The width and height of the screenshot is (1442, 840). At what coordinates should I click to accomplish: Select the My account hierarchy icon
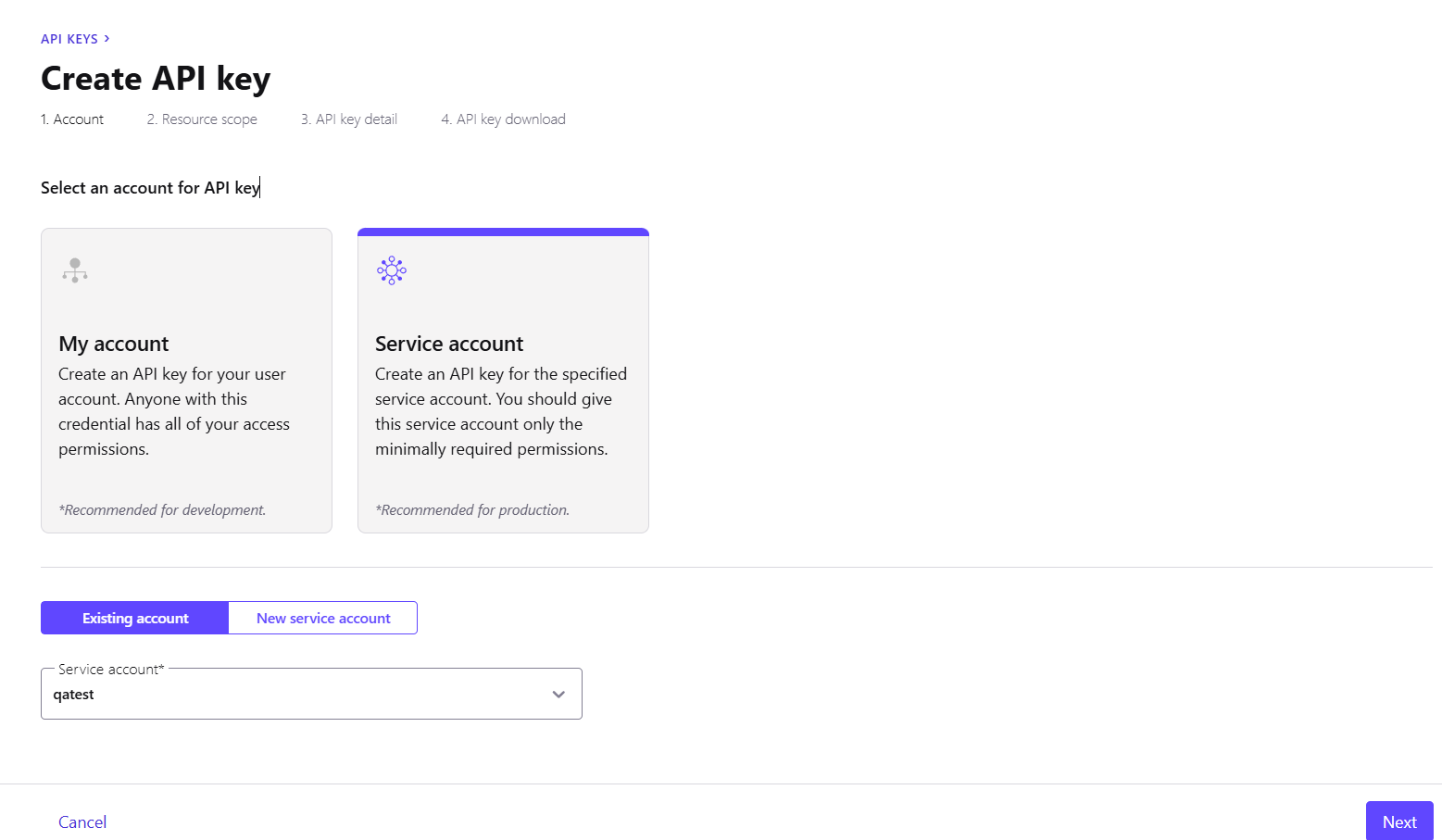(x=75, y=270)
